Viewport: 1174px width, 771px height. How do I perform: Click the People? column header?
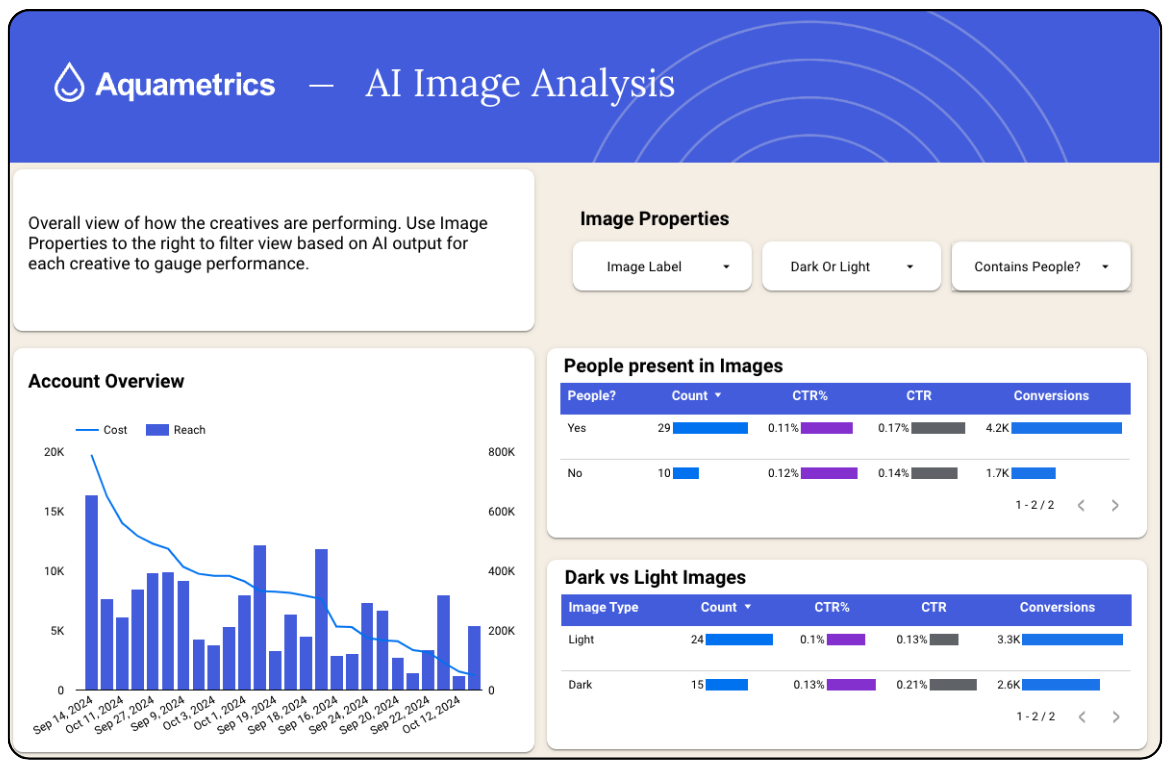pyautogui.click(x=592, y=396)
